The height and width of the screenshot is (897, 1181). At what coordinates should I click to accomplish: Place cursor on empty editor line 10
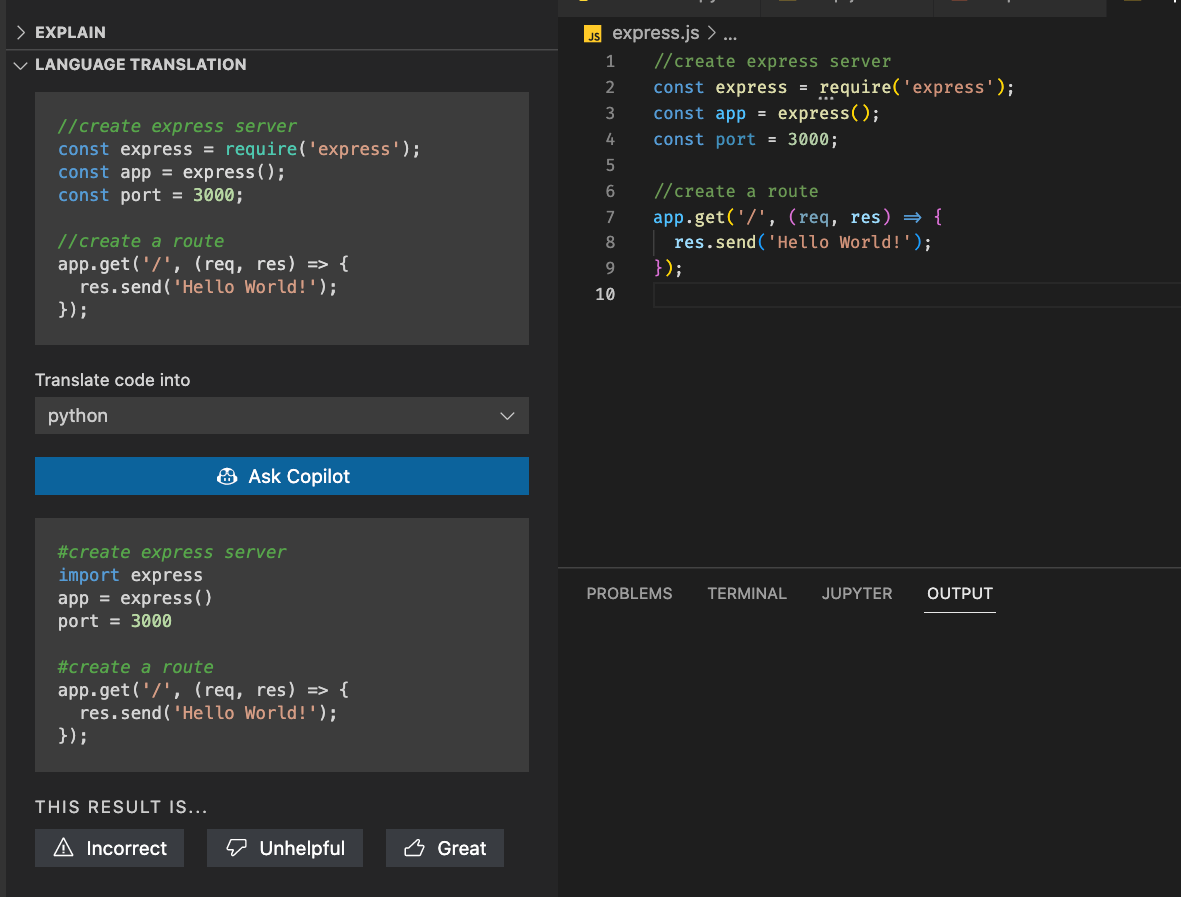point(917,294)
